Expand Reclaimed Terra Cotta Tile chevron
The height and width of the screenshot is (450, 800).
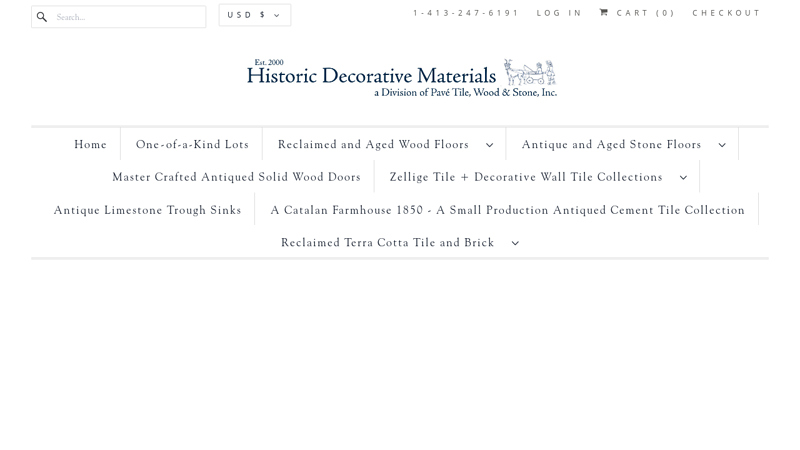click(x=515, y=243)
